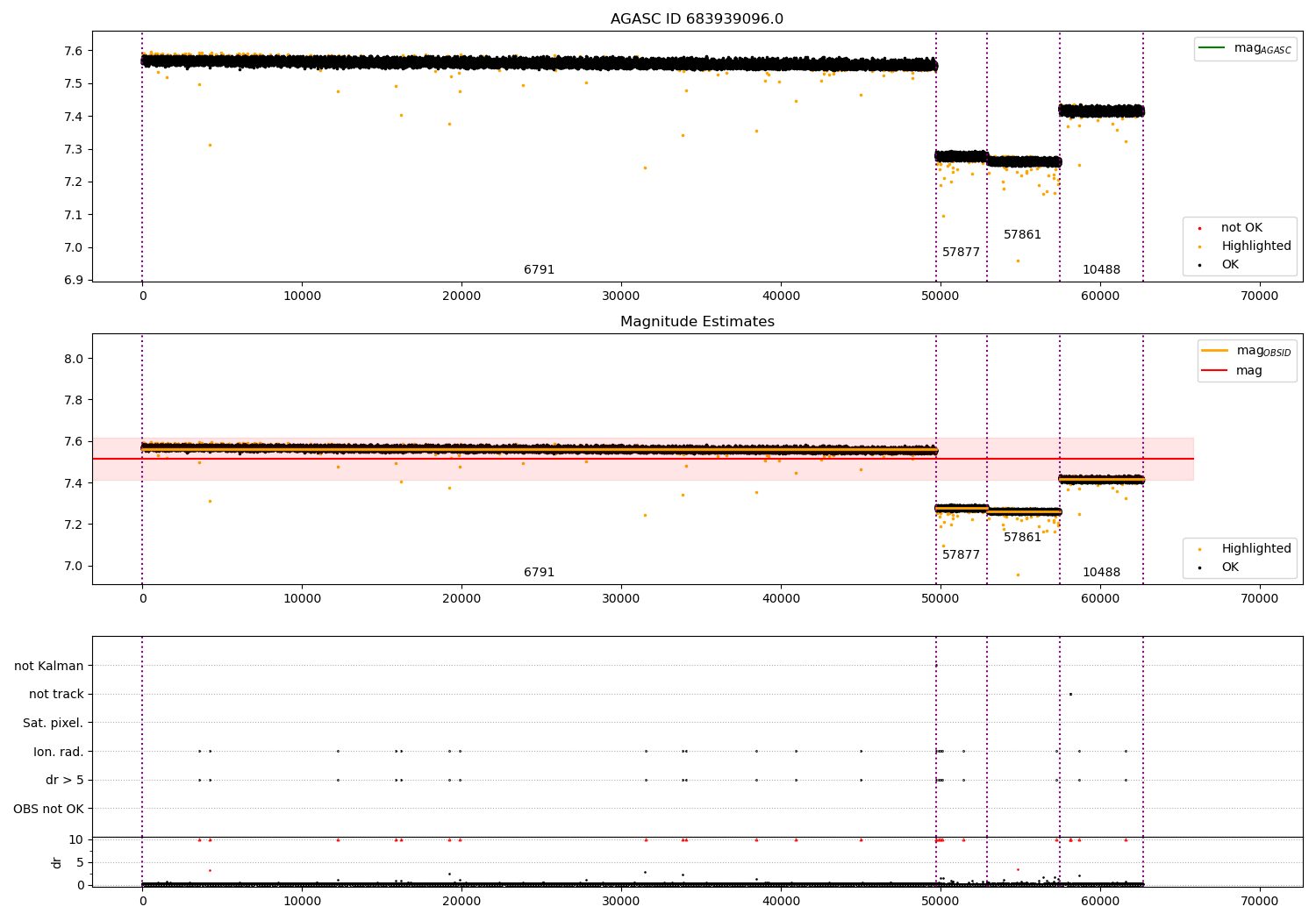Click the "not track" row label

click(56, 695)
